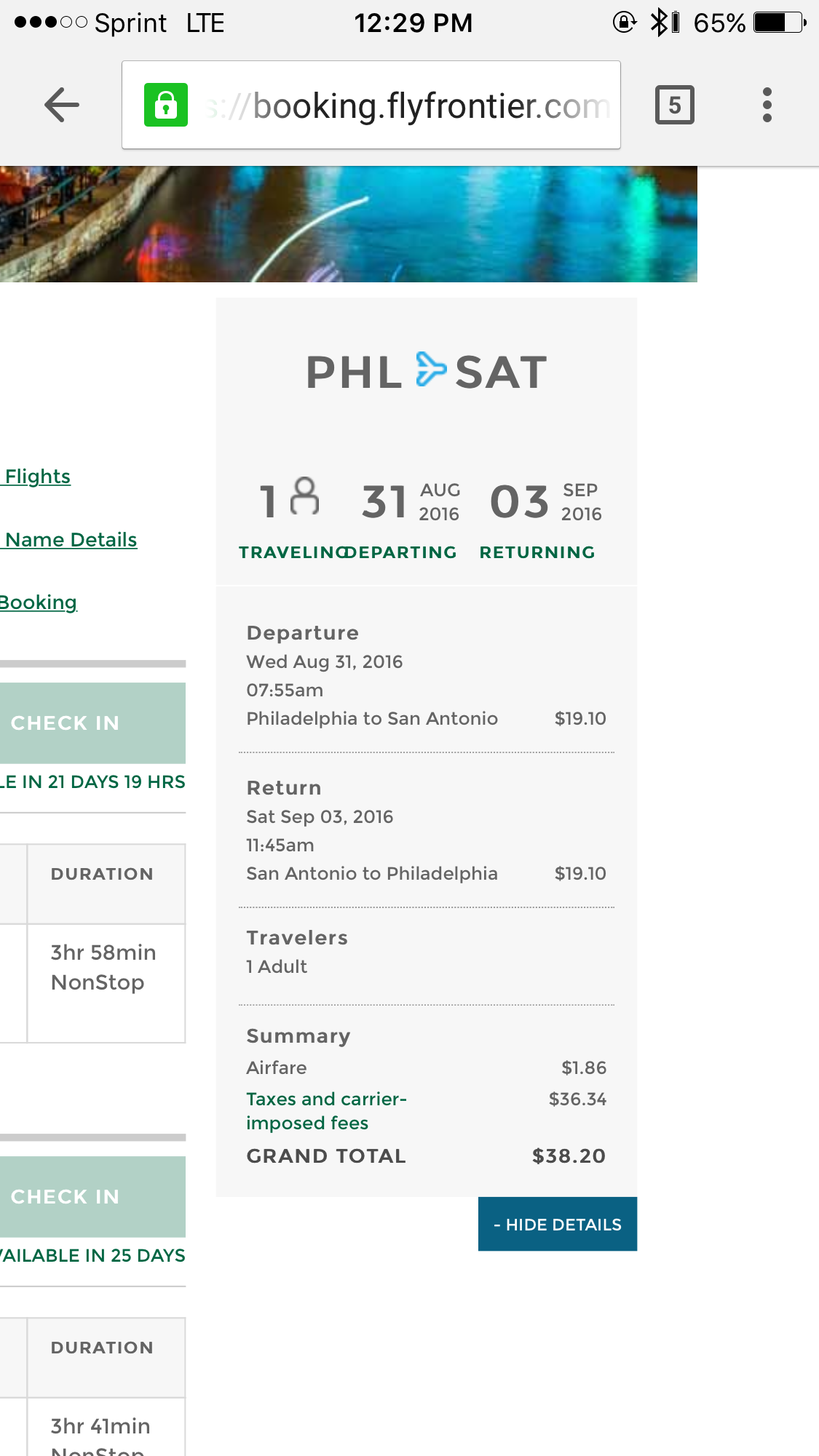This screenshot has width=819, height=1456.
Task: Open the tab switcher showing 5 tabs
Action: click(x=675, y=106)
